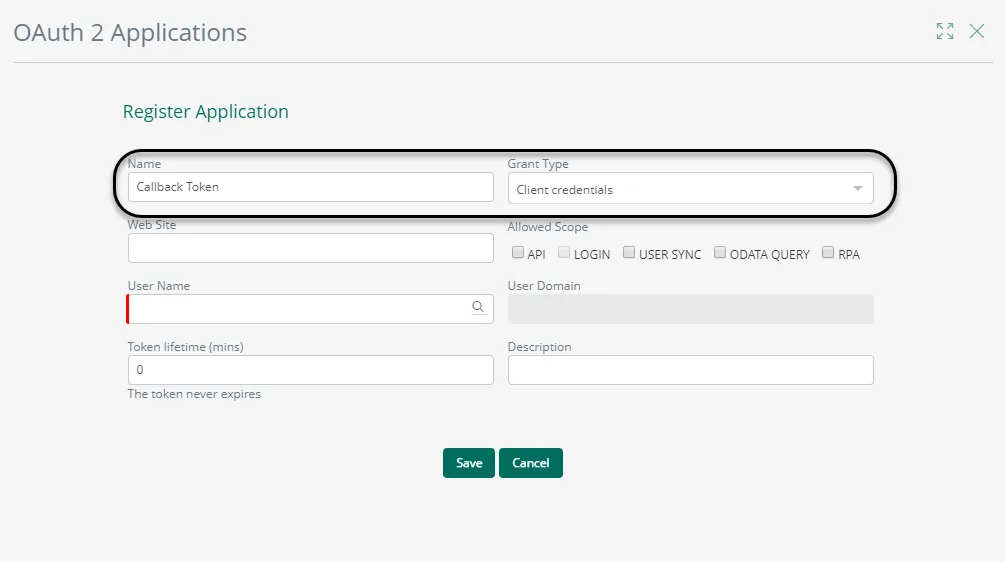Image resolution: width=1005 pixels, height=562 pixels.
Task: Cancel the application registration
Action: 531,463
